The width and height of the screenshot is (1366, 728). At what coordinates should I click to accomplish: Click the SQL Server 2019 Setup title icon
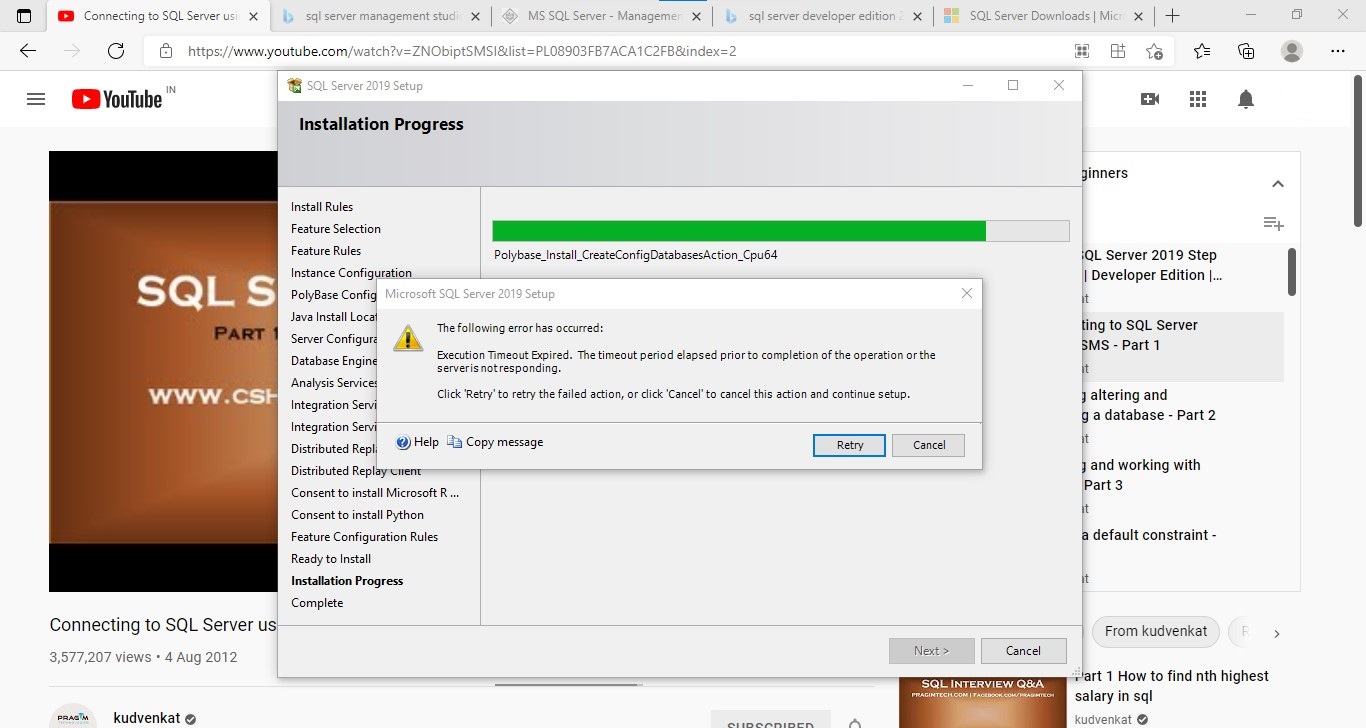pyautogui.click(x=294, y=86)
